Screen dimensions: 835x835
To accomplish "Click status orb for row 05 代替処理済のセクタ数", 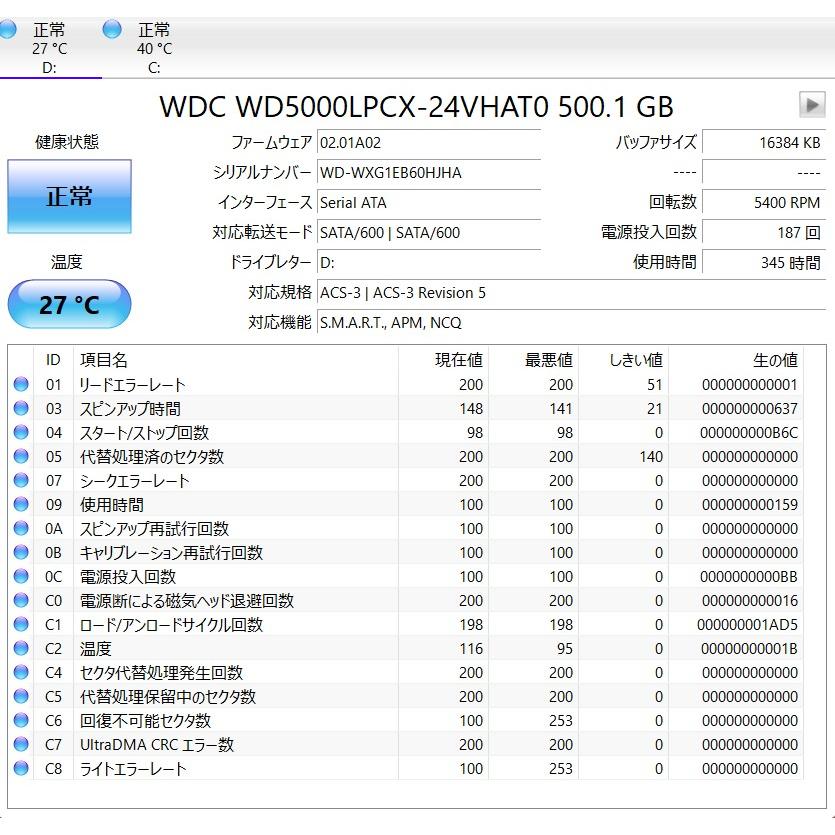I will click(x=21, y=456).
